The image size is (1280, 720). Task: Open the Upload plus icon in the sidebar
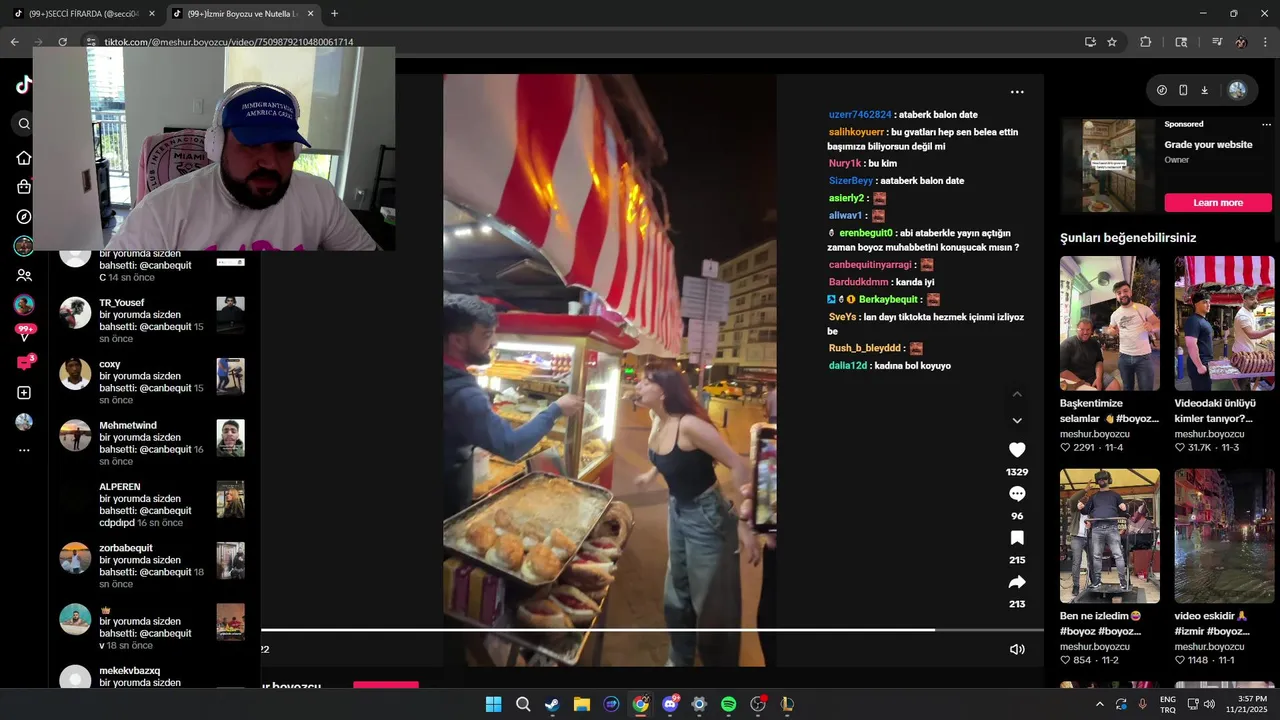[24, 393]
